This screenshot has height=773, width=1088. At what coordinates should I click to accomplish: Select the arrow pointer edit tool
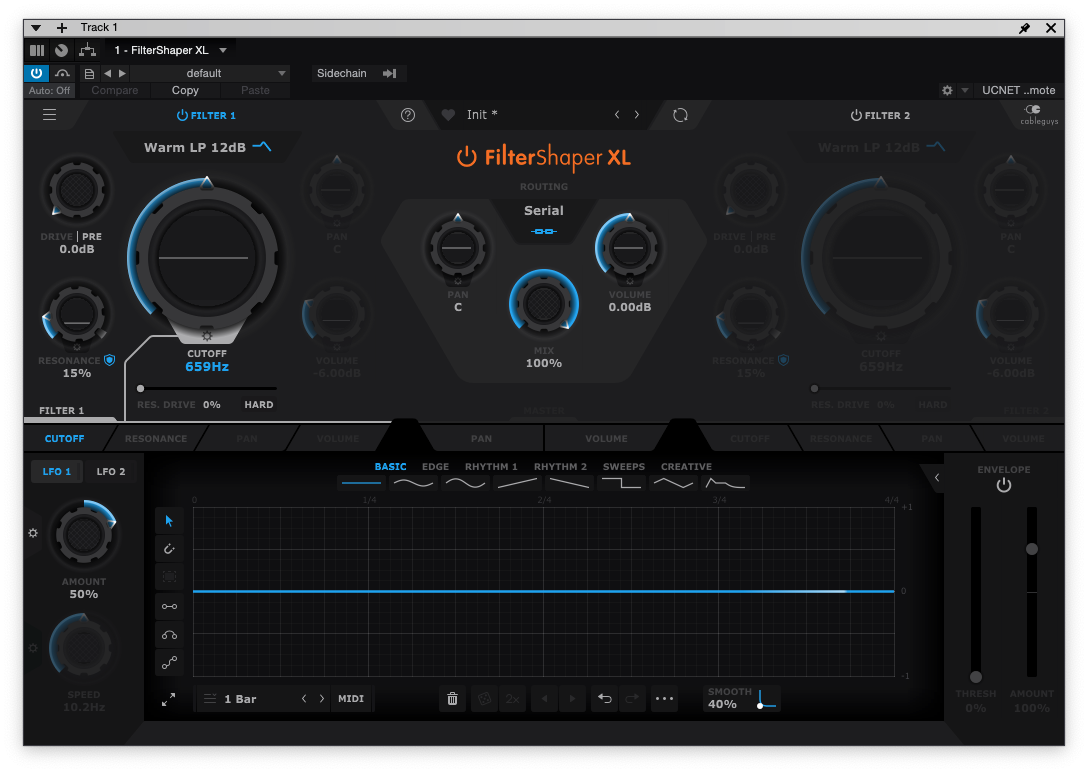click(169, 520)
